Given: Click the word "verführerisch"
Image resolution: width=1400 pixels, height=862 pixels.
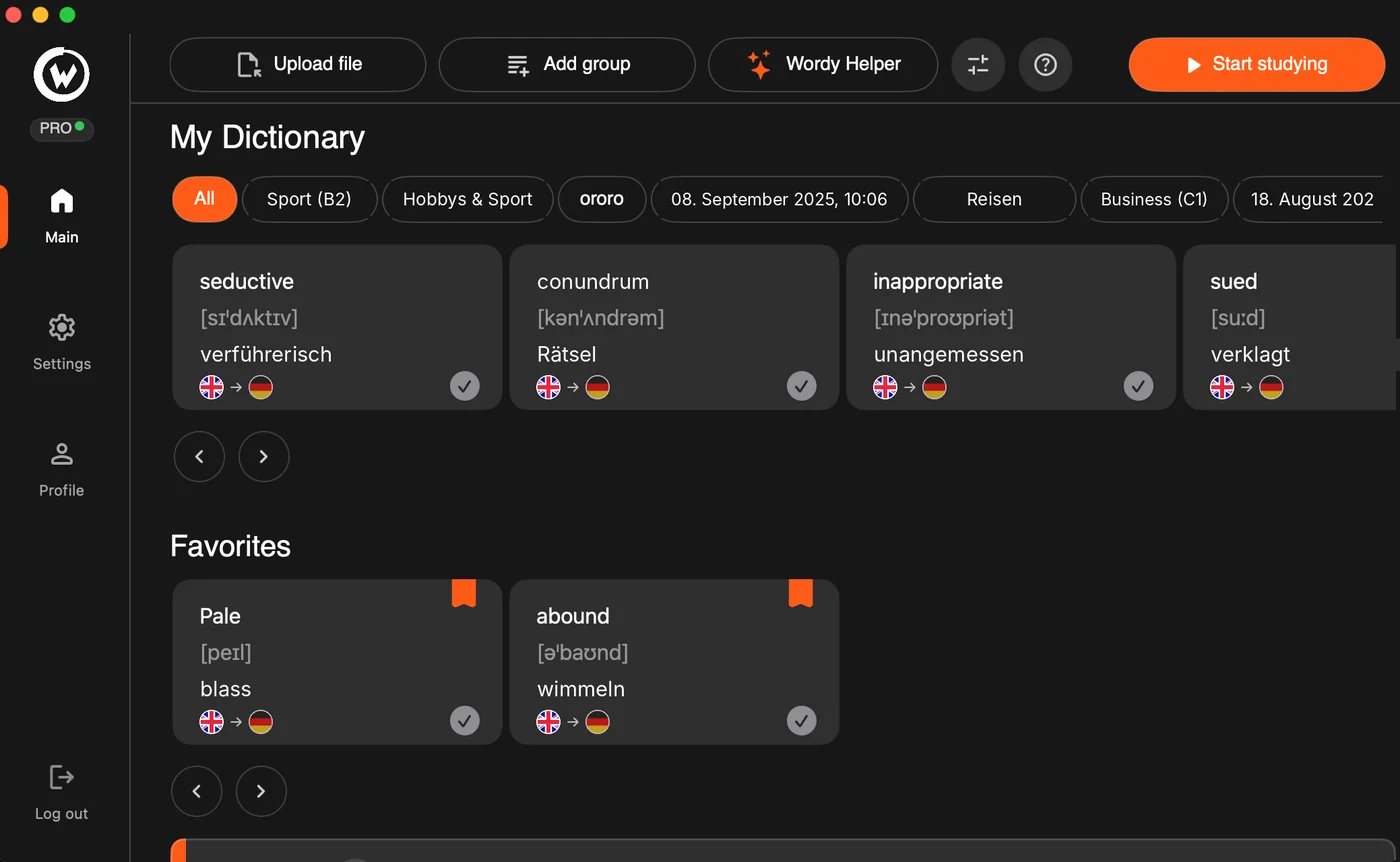Looking at the screenshot, I should 266,354.
